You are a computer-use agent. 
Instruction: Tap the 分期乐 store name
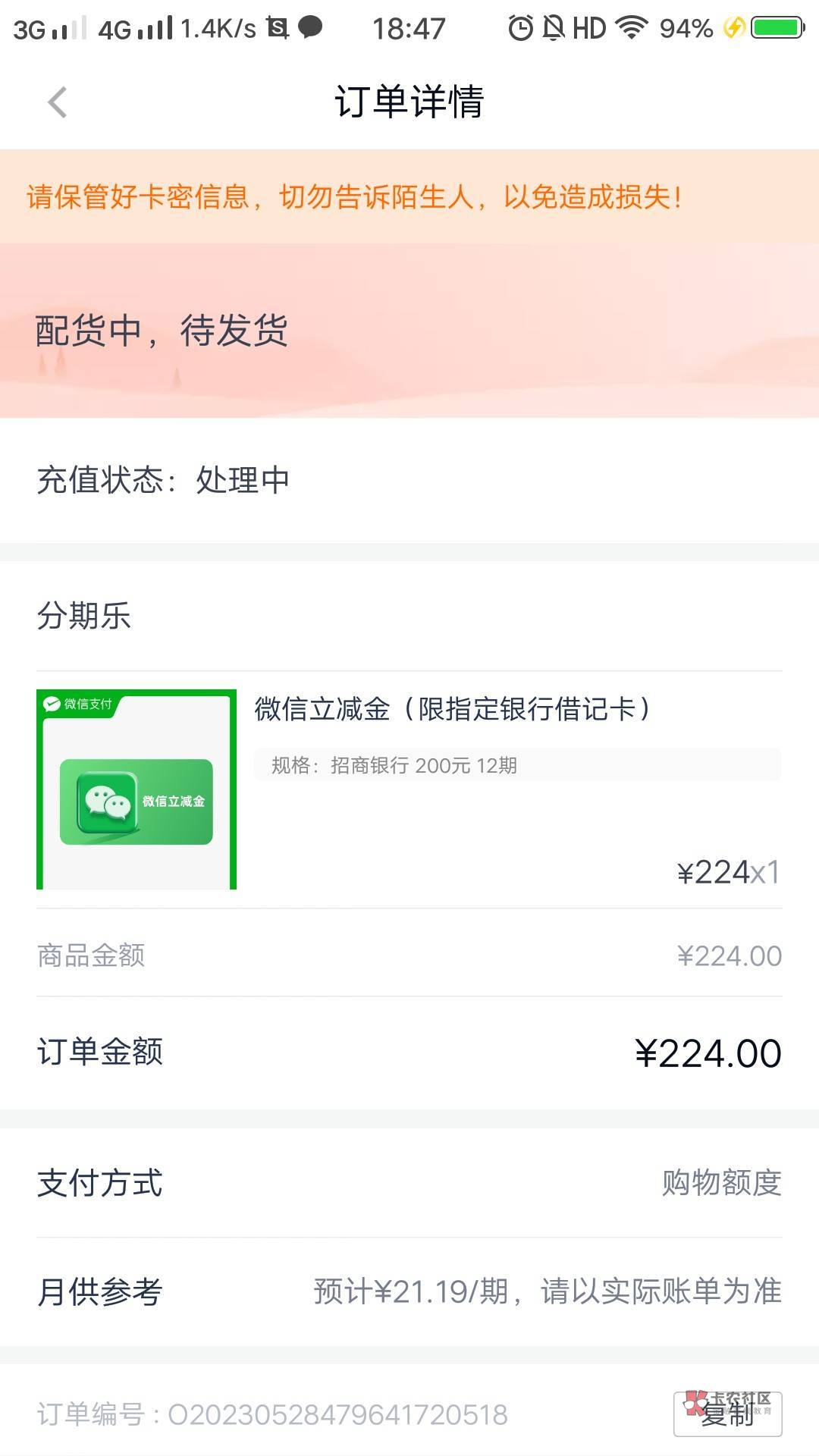tap(84, 615)
